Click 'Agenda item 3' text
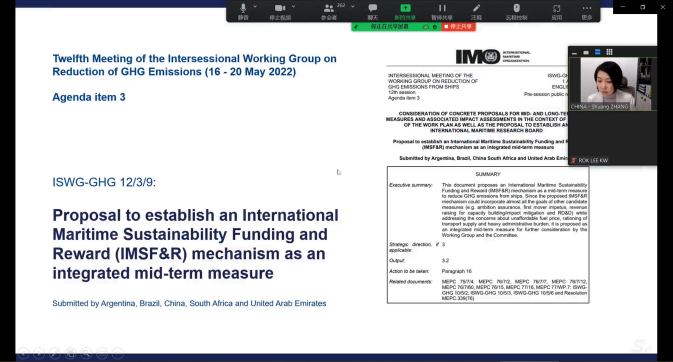673x362 pixels. pos(89,97)
